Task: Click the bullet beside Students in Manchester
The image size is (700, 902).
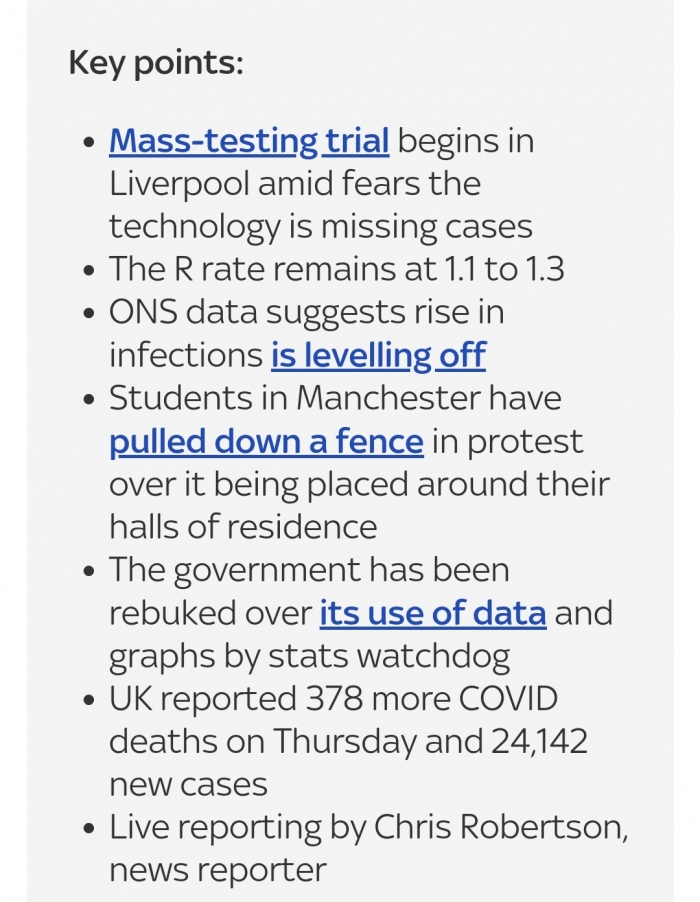Action: [89, 399]
